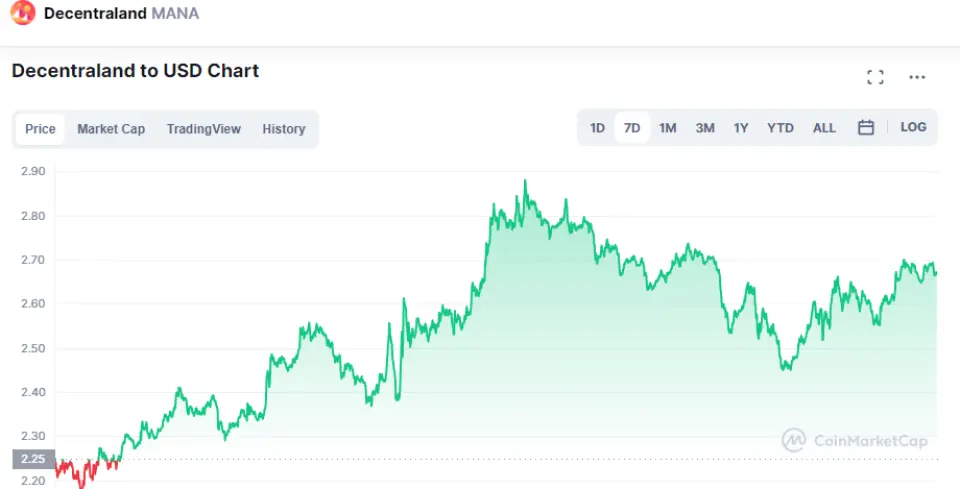Click the 2.25 starting price label
Image resolution: width=960 pixels, height=489 pixels.
[x=31, y=459]
